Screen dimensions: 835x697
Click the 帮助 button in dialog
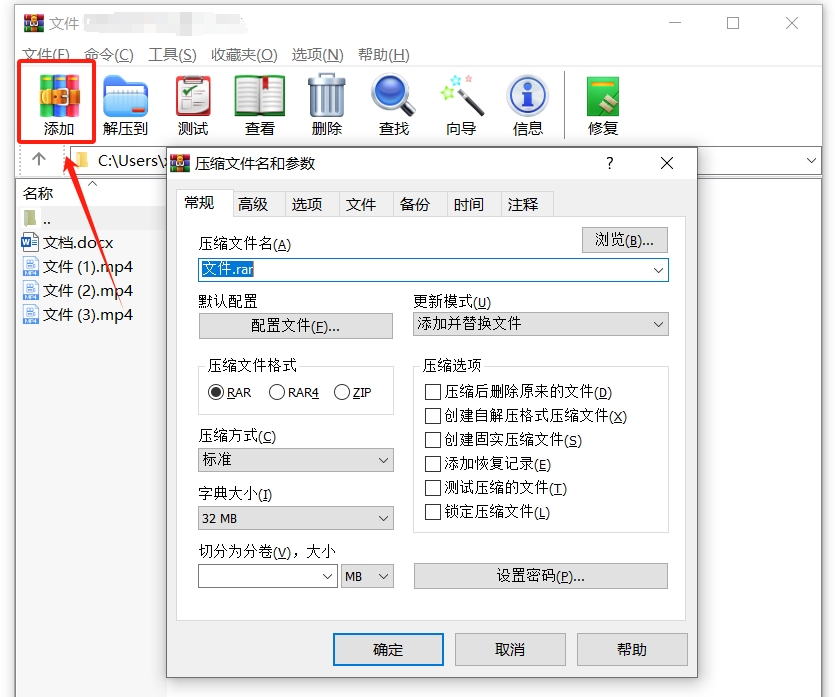click(632, 650)
